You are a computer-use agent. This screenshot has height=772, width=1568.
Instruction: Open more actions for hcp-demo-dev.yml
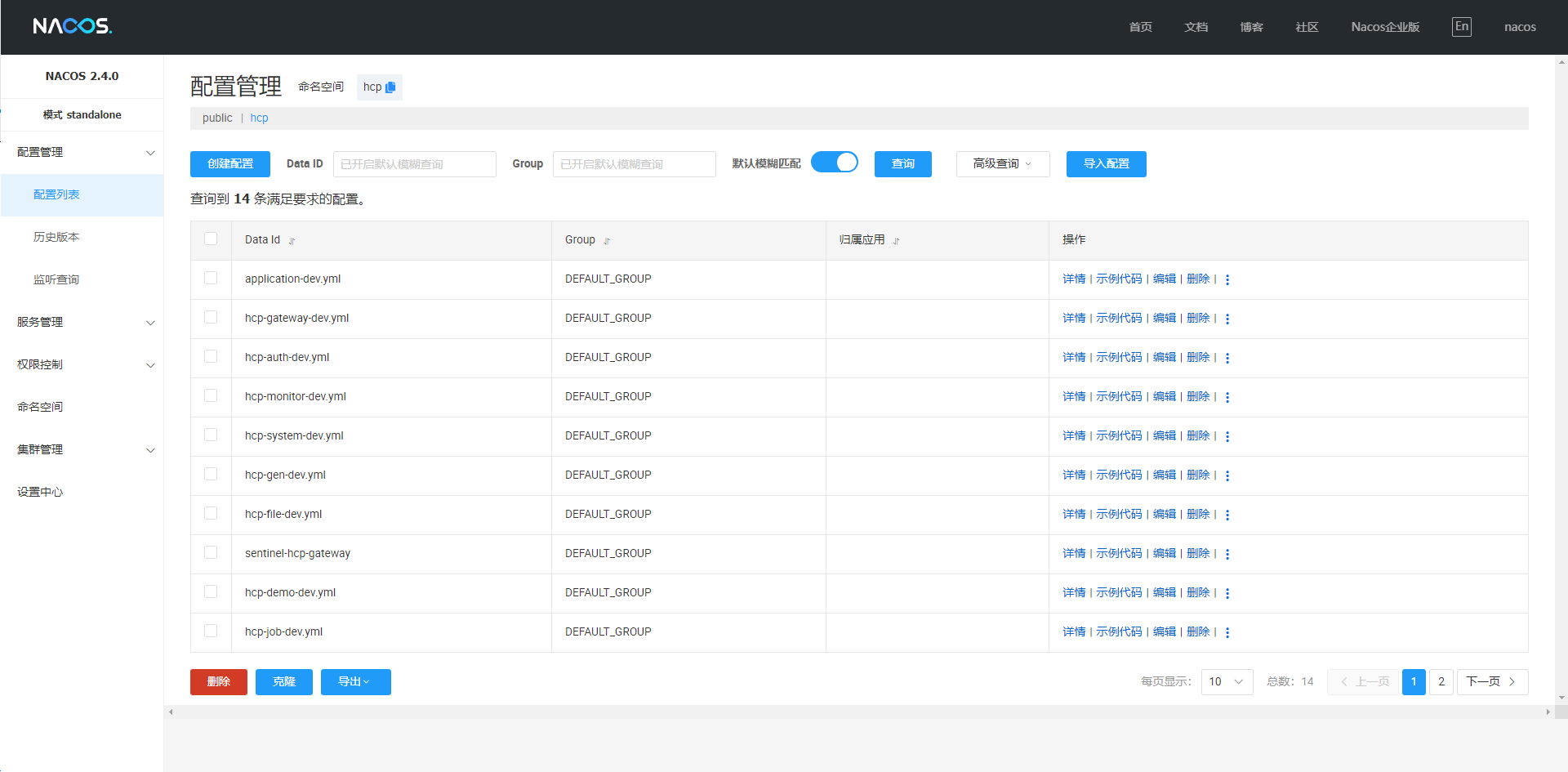(x=1227, y=593)
